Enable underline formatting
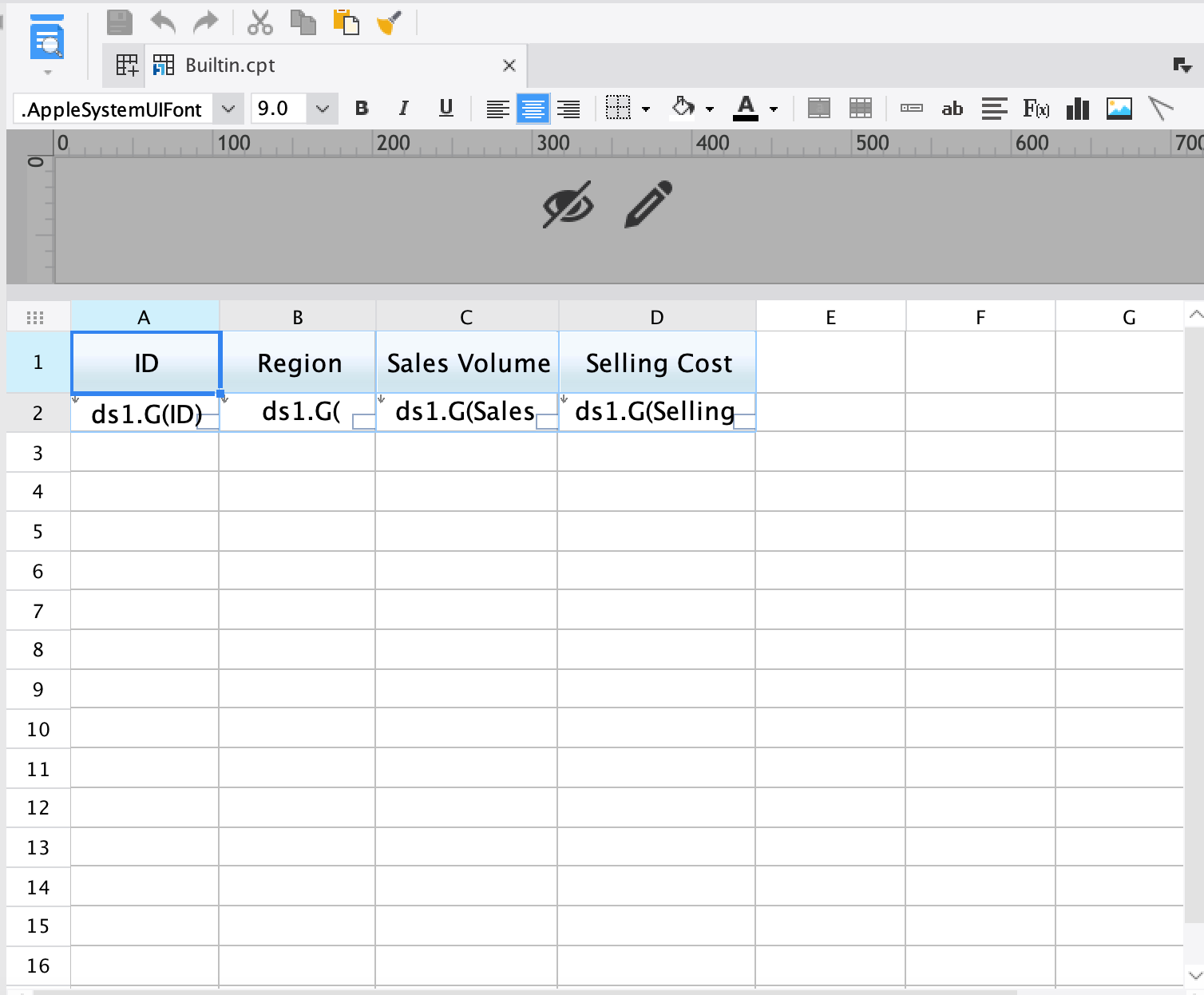 click(x=446, y=108)
